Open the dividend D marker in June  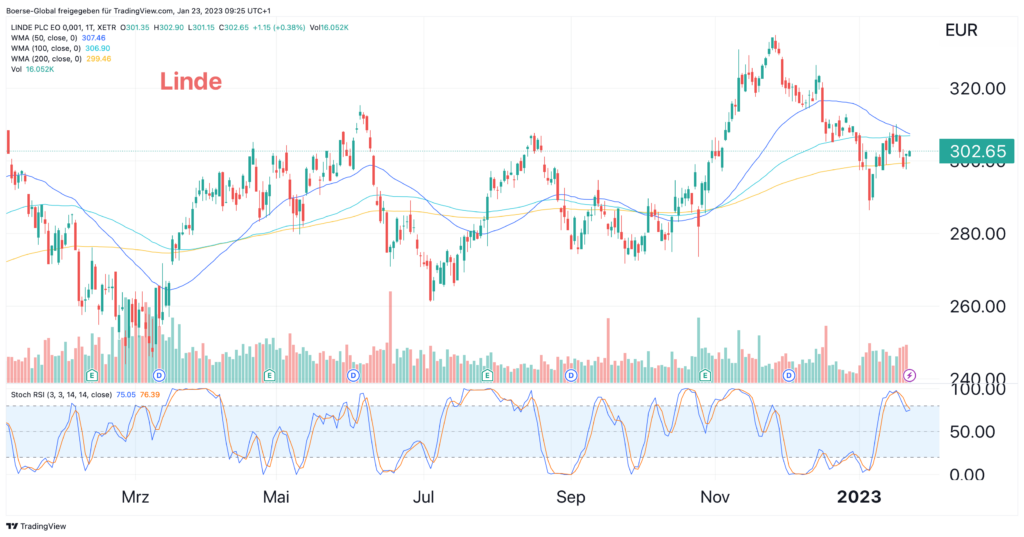pos(353,376)
